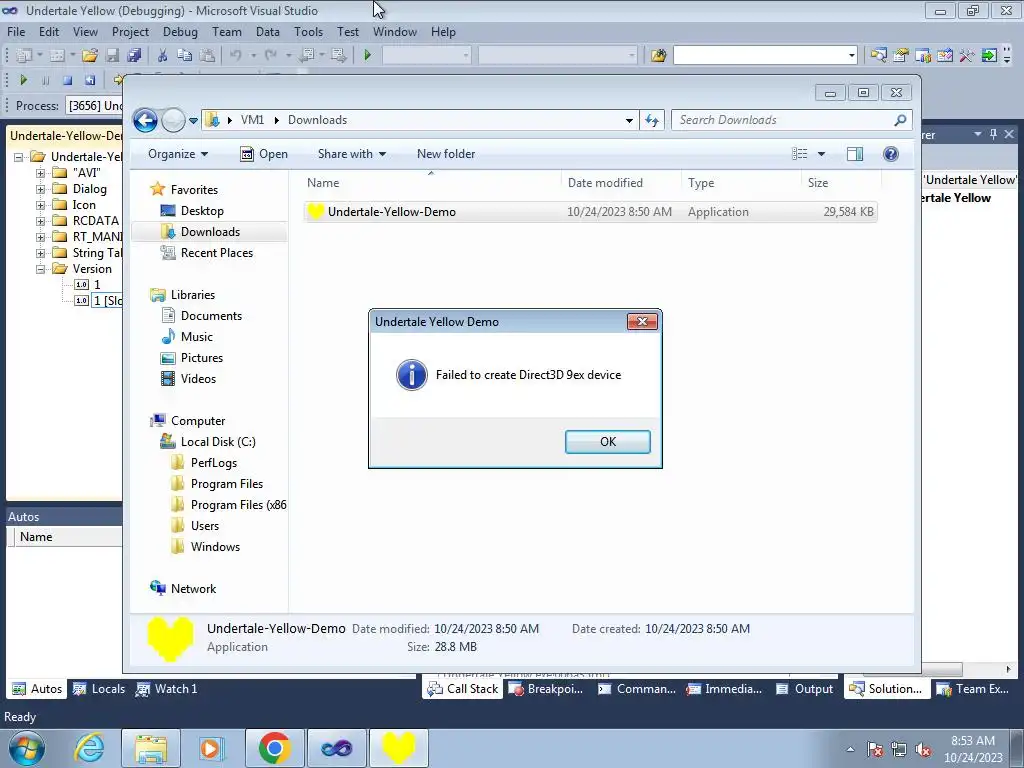
Task: Click the Open File folder icon in toolbar
Action: (x=90, y=56)
